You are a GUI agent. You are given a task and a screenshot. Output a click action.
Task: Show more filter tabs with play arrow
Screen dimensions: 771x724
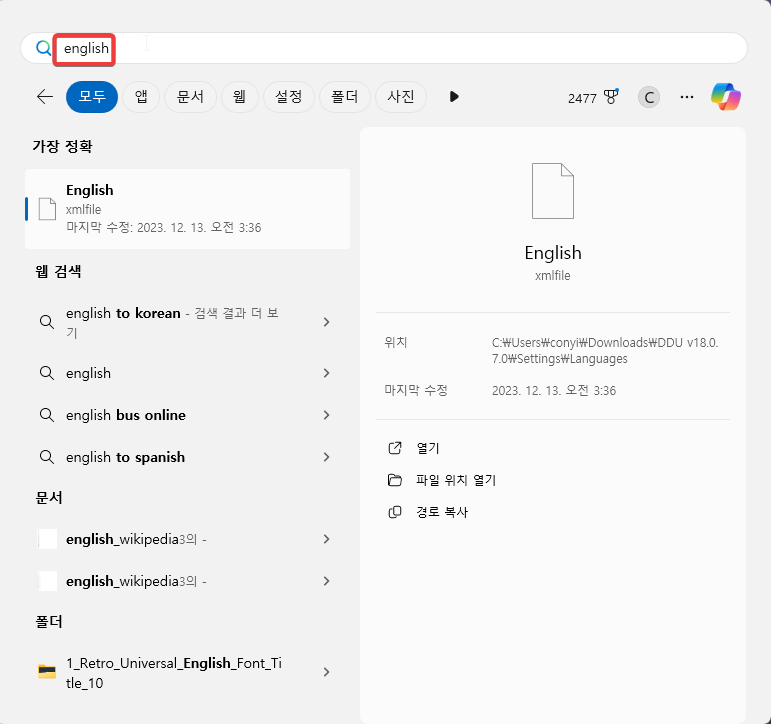[x=454, y=96]
